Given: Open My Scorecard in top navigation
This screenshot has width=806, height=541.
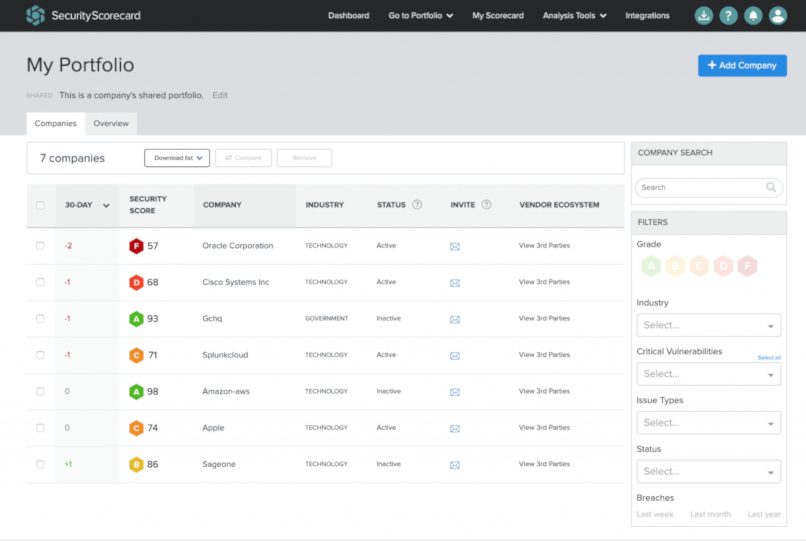Looking at the screenshot, I should click(x=498, y=15).
